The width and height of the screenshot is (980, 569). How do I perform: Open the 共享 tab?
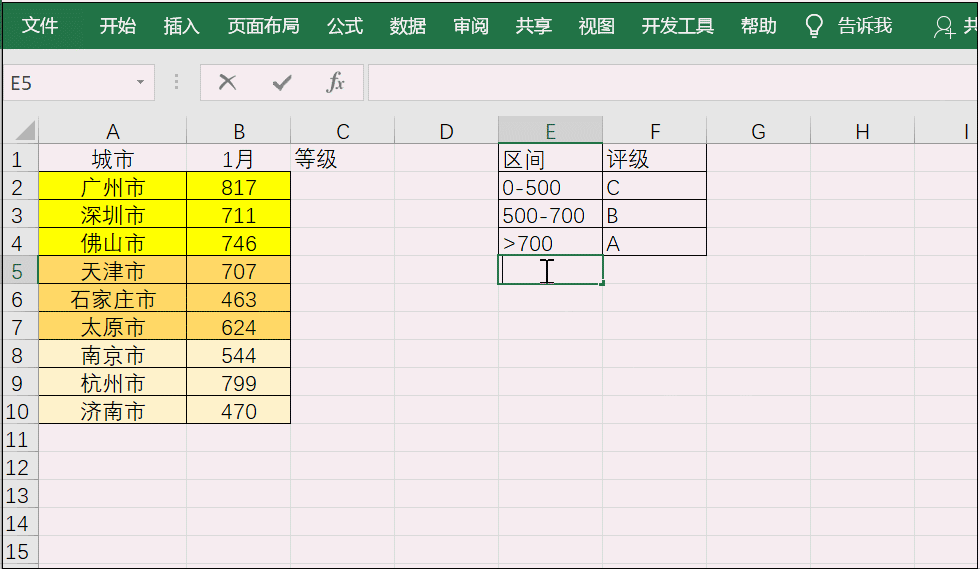[x=534, y=26]
